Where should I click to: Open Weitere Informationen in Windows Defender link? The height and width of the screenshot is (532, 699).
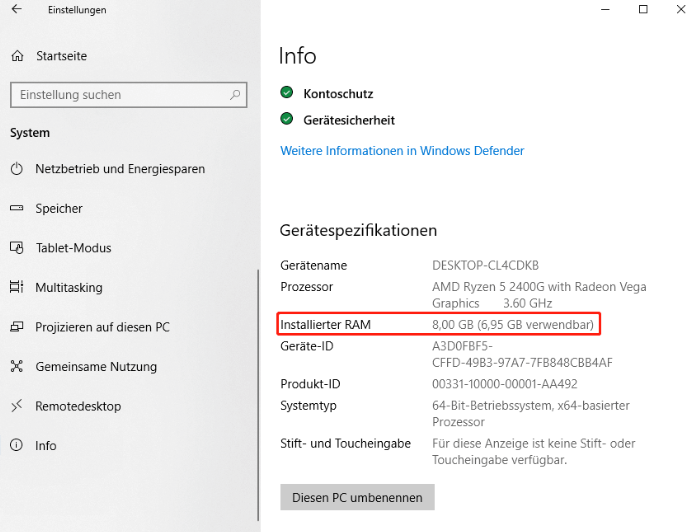point(402,151)
